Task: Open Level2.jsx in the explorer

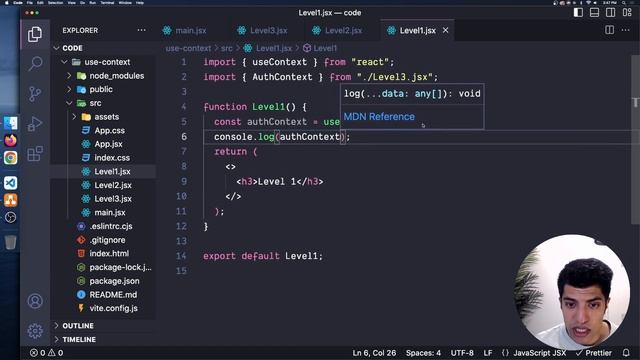Action: tap(102, 185)
